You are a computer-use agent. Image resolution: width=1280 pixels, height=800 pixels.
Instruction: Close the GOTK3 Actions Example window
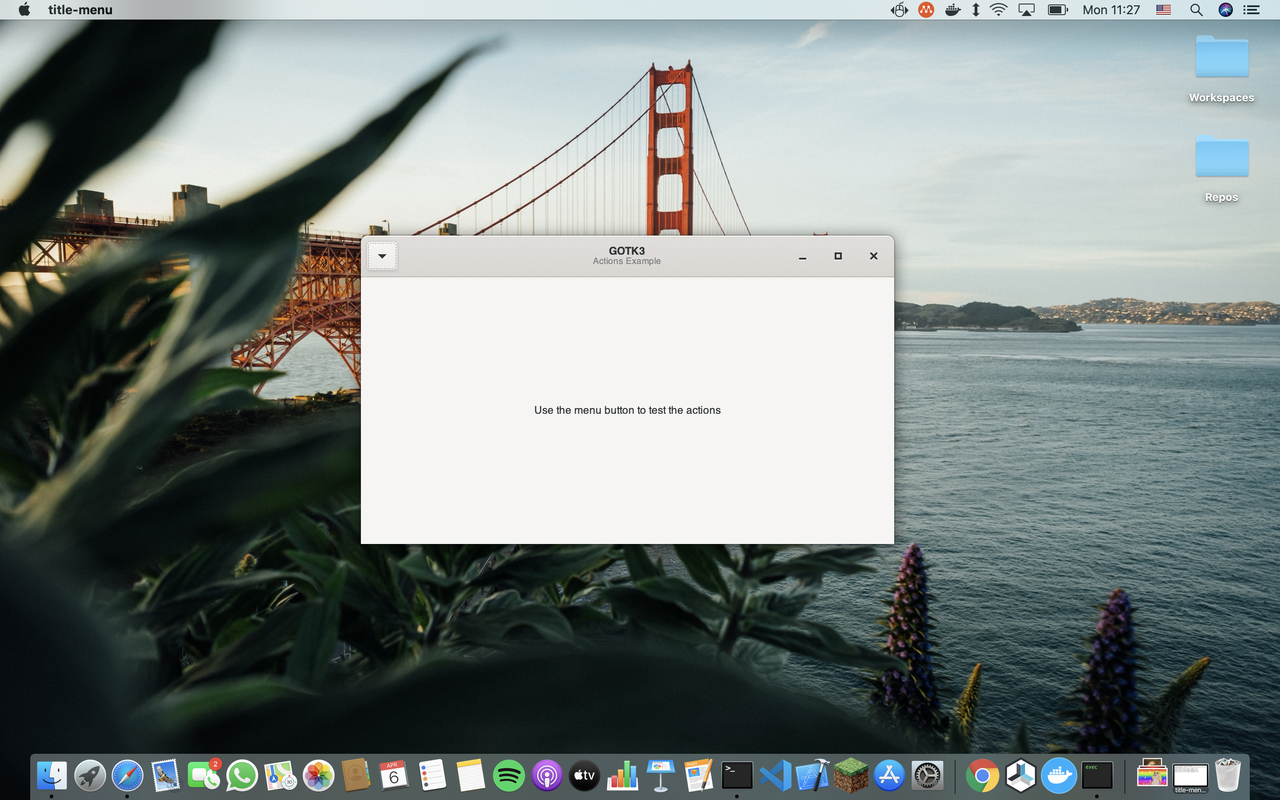873,256
